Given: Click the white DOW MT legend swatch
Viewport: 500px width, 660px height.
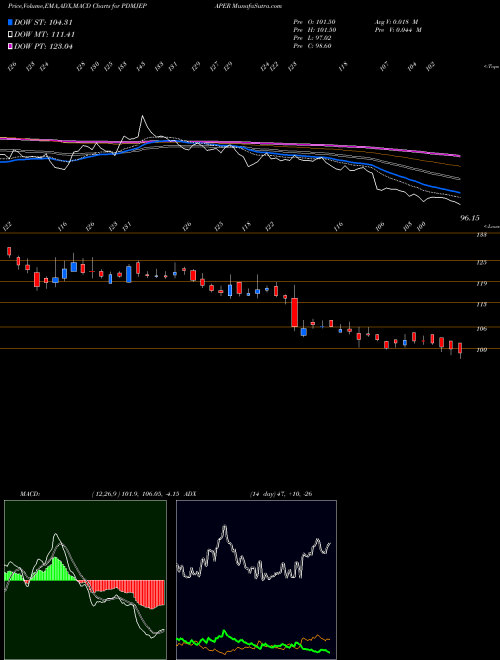Looking at the screenshot, I should (10, 35).
